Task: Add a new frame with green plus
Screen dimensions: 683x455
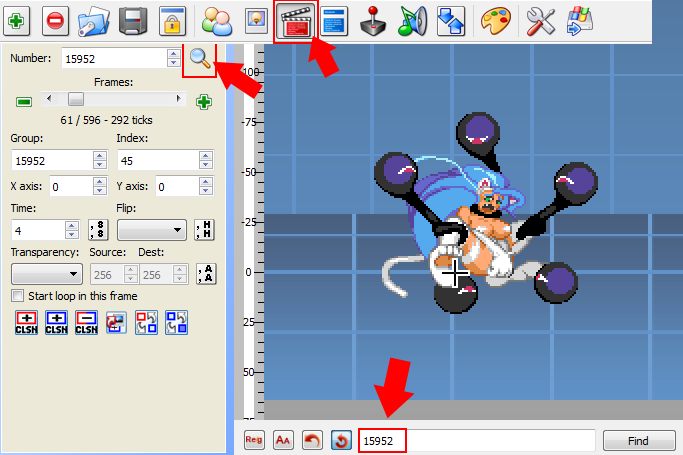Action: (x=204, y=101)
